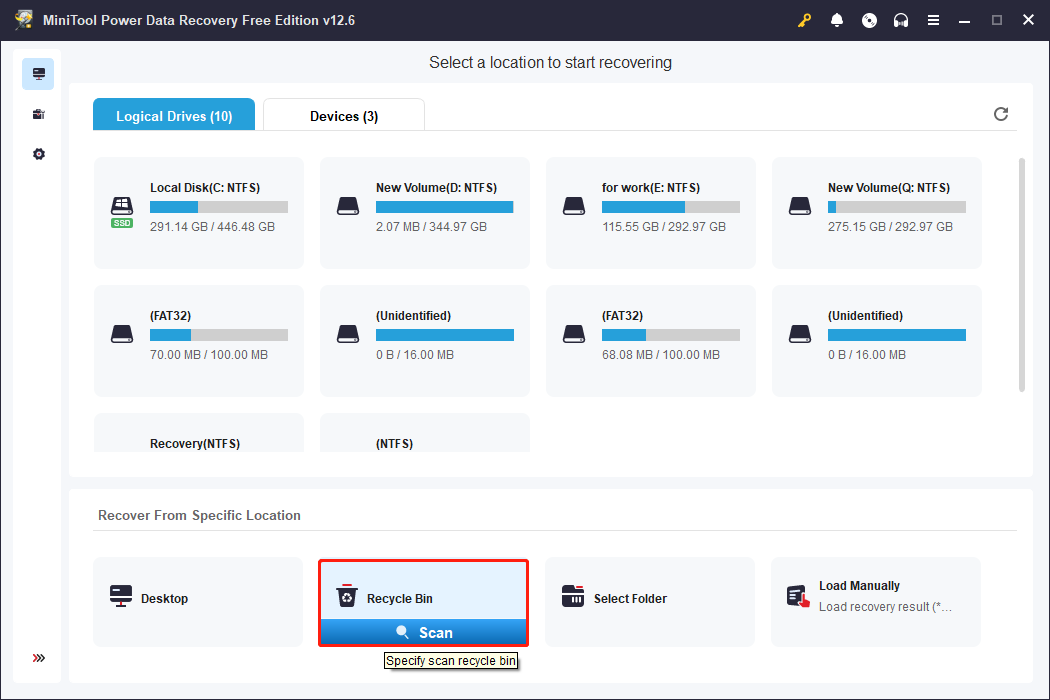Click the Q: drive usage bar

pos(897,207)
